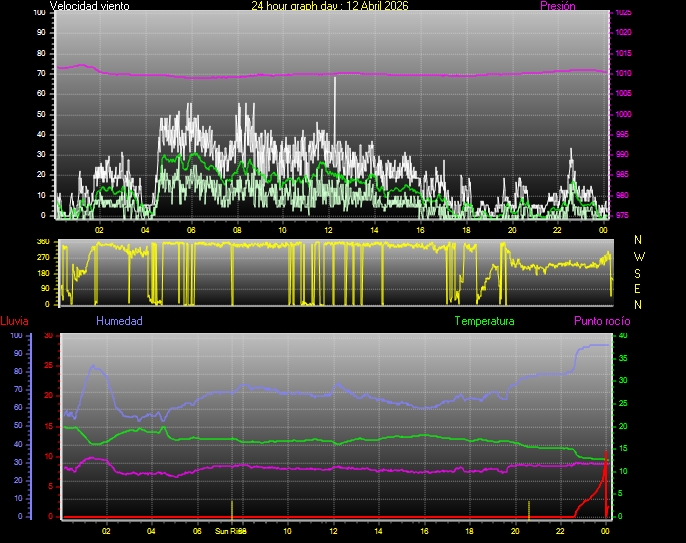Click the W compass direction letter
The image size is (686, 543).
(x=639, y=256)
